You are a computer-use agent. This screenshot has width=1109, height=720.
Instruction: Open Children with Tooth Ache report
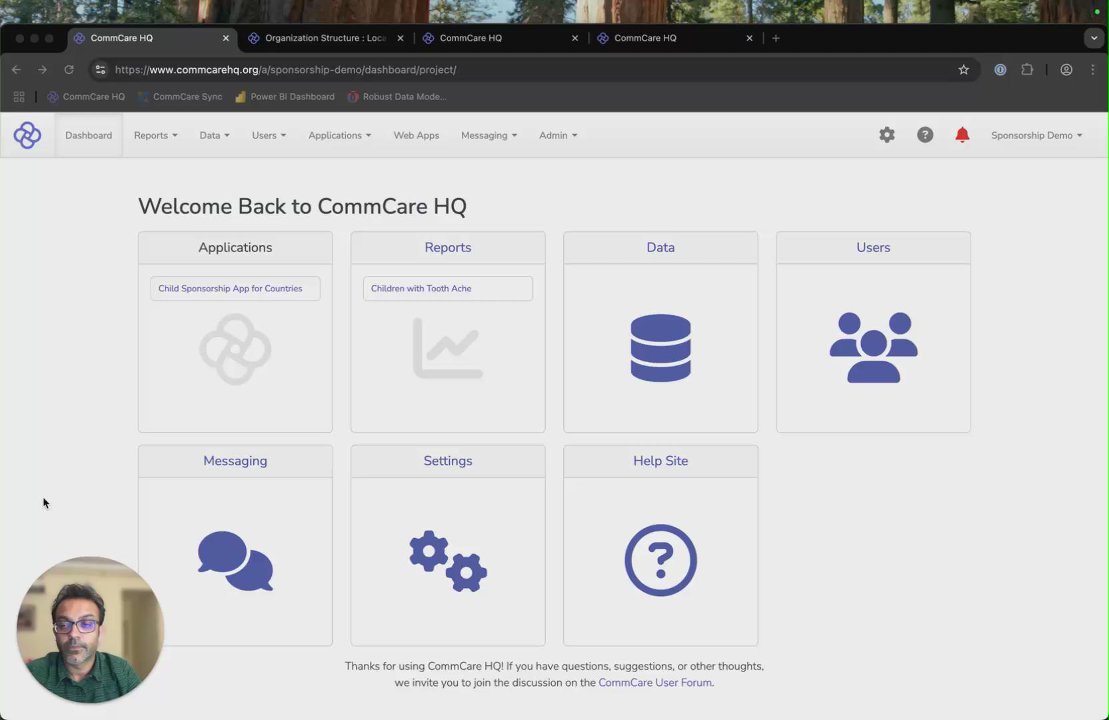[x=448, y=289]
